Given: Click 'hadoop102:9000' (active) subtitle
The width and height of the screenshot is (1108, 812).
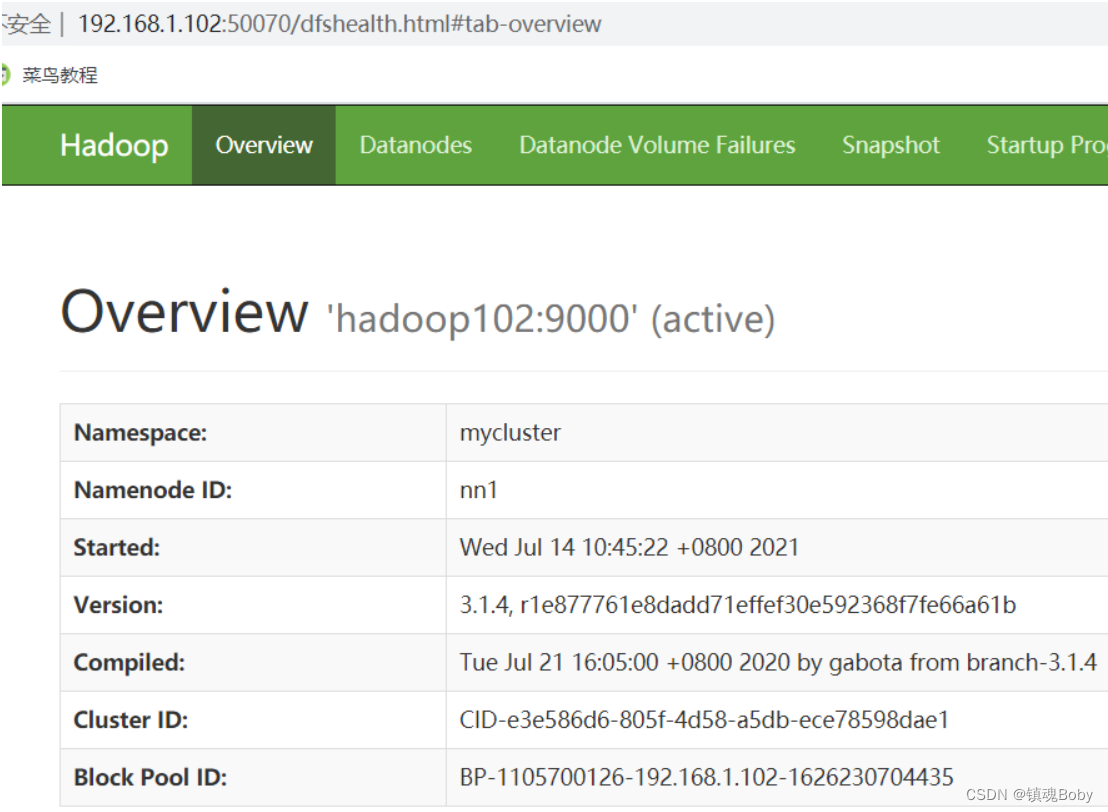Looking at the screenshot, I should coord(550,319).
